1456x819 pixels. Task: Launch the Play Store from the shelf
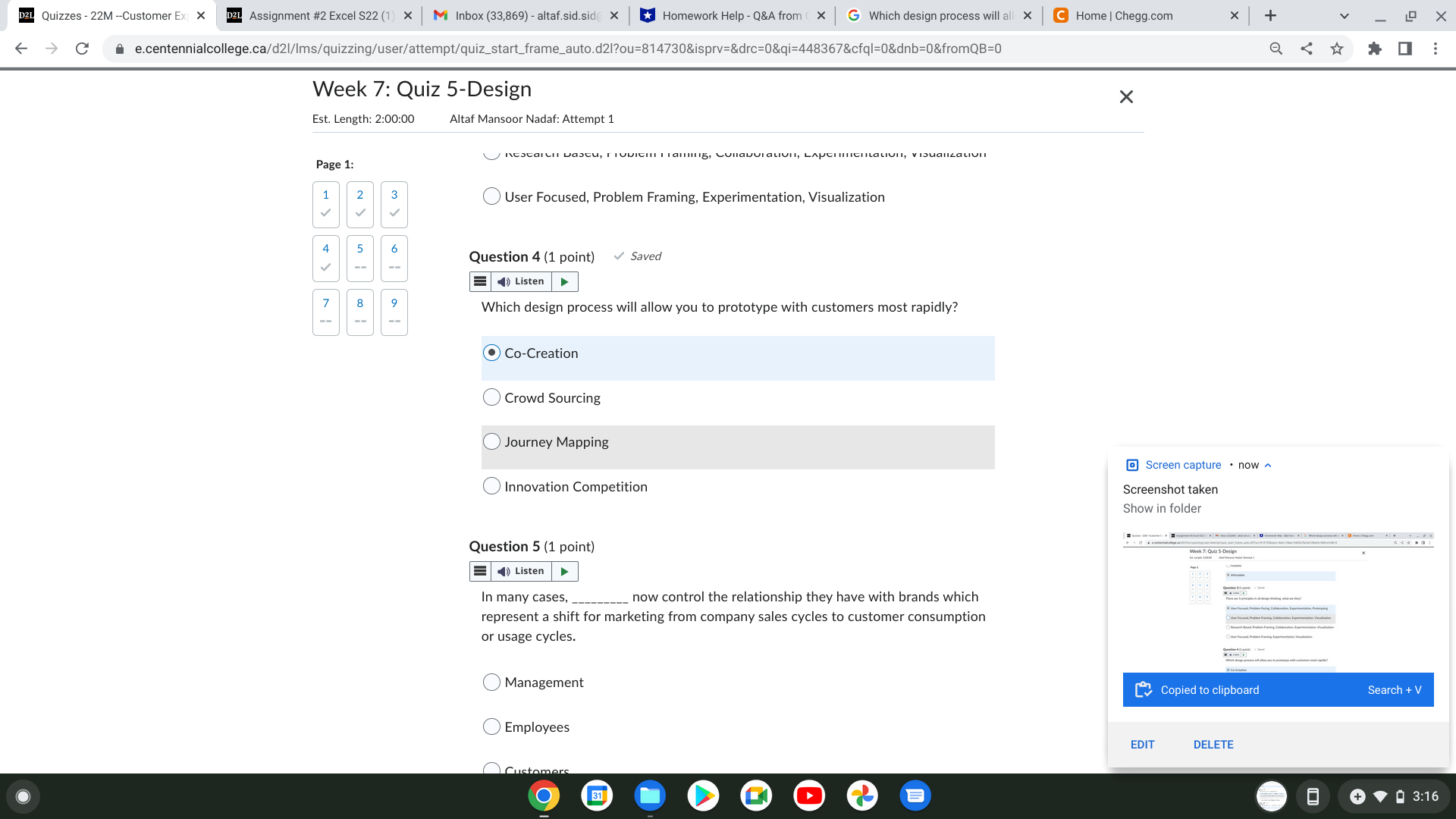(703, 795)
